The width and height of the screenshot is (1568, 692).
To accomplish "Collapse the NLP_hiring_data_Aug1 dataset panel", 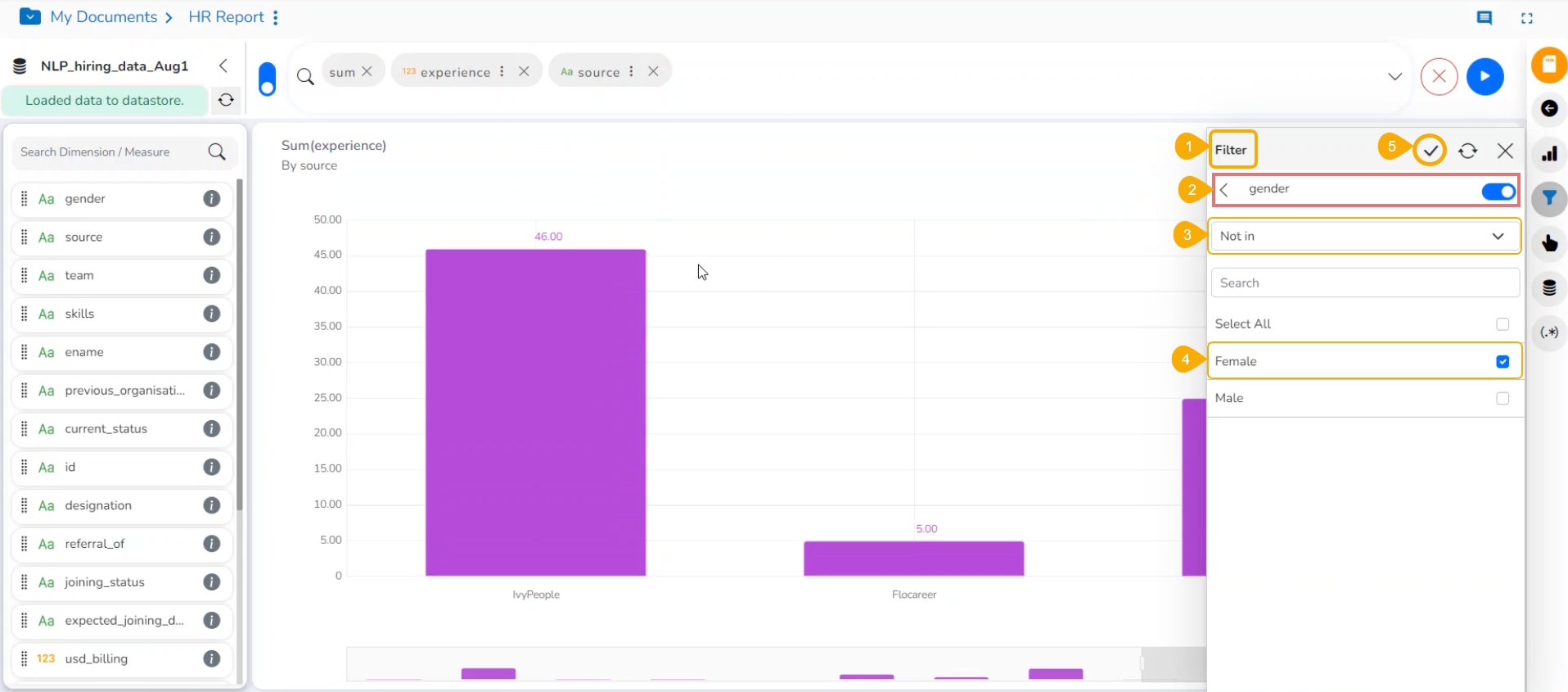I will [223, 66].
